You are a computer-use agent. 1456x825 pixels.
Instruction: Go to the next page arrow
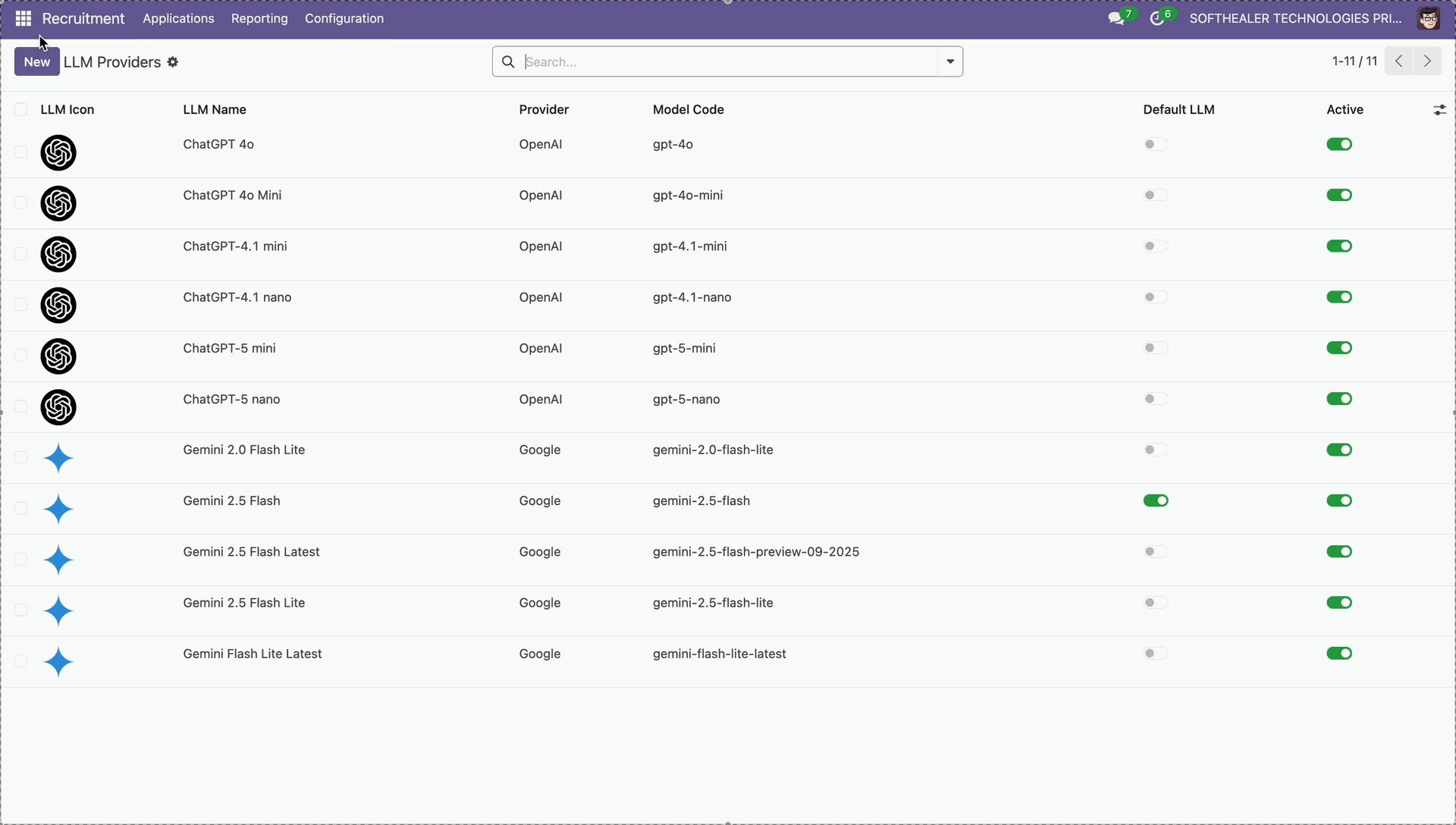[1427, 61]
